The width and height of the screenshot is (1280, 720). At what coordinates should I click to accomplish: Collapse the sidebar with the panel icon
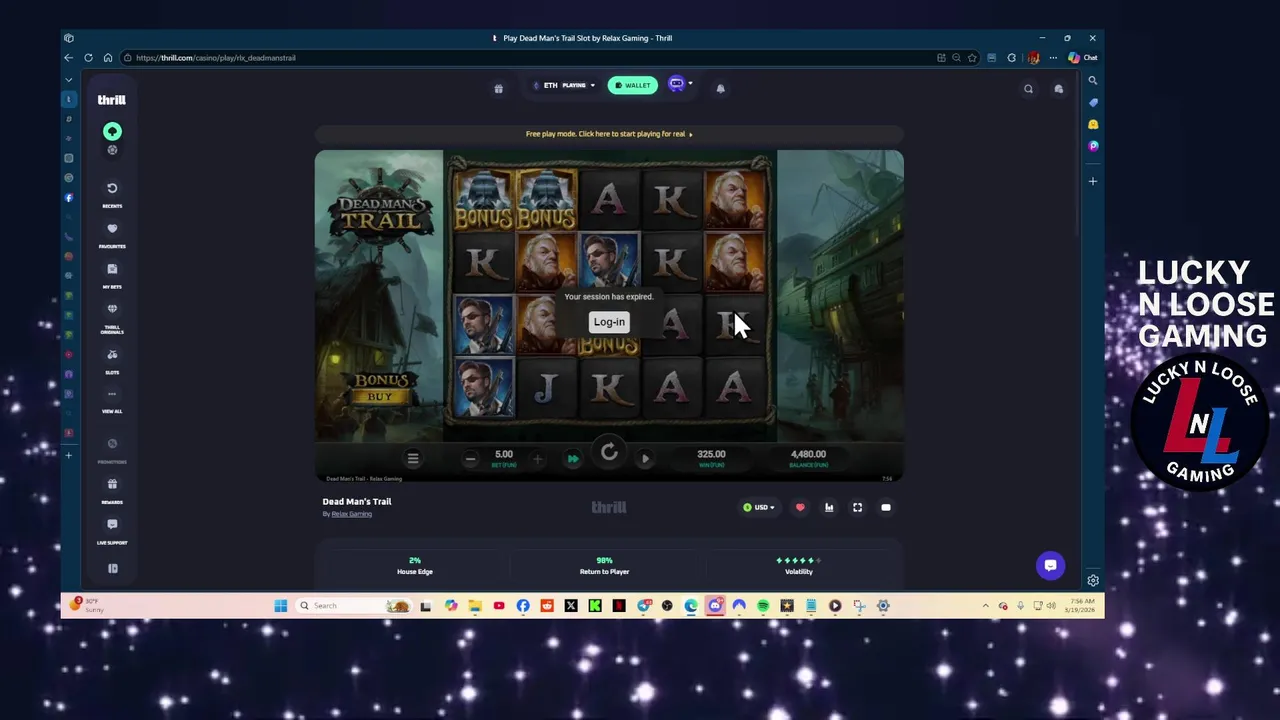[113, 568]
